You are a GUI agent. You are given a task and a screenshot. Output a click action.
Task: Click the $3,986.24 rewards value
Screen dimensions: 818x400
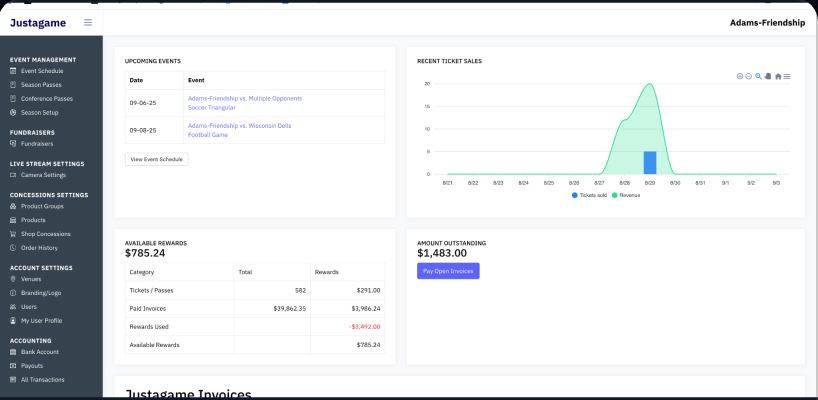point(366,309)
